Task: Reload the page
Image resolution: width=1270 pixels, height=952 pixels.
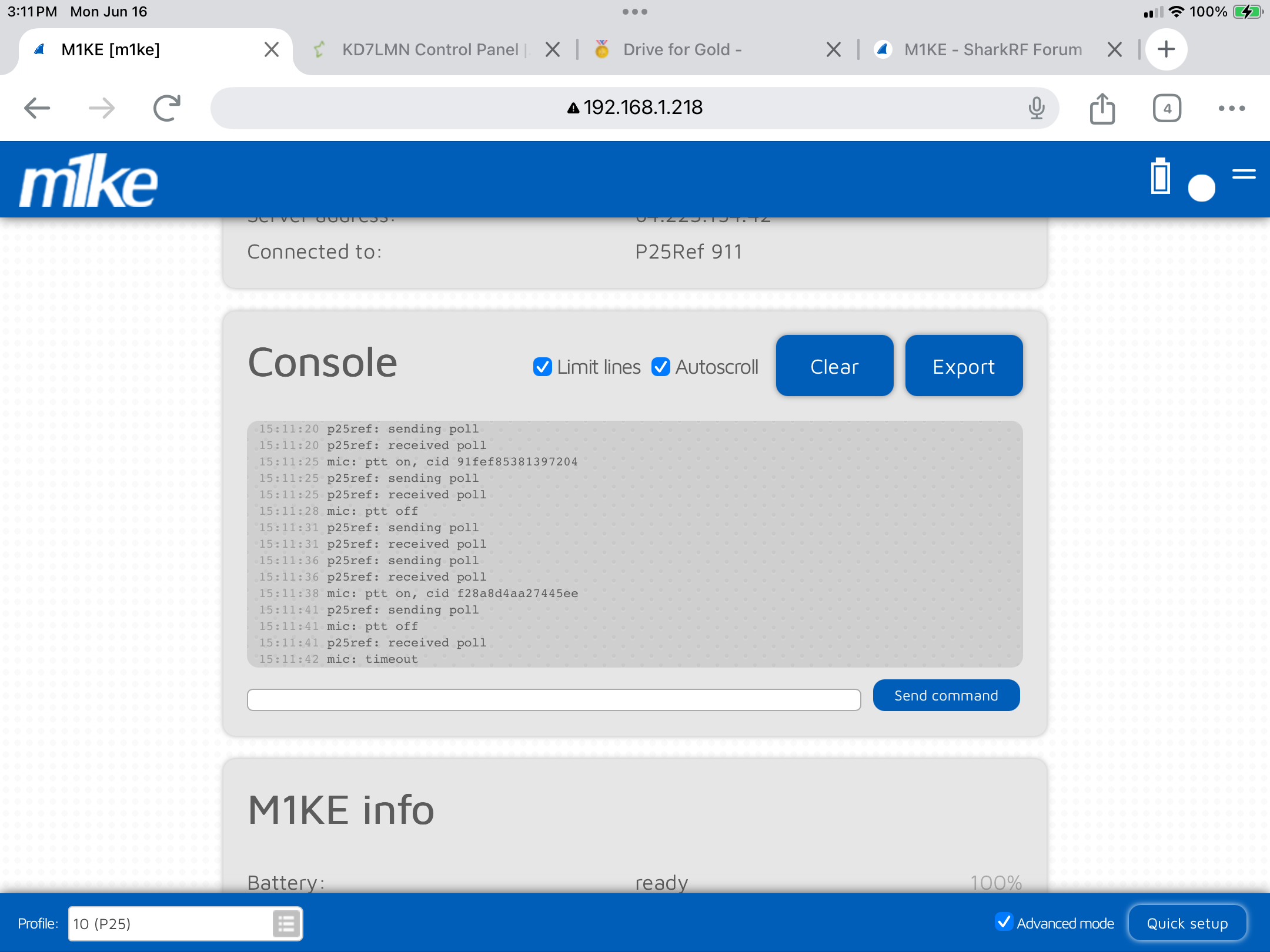Action: tap(166, 109)
